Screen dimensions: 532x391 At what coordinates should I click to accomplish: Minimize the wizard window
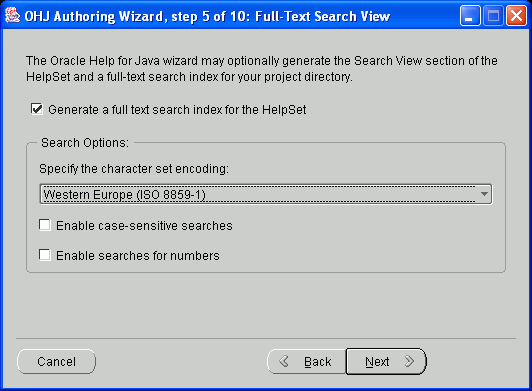tap(470, 16)
